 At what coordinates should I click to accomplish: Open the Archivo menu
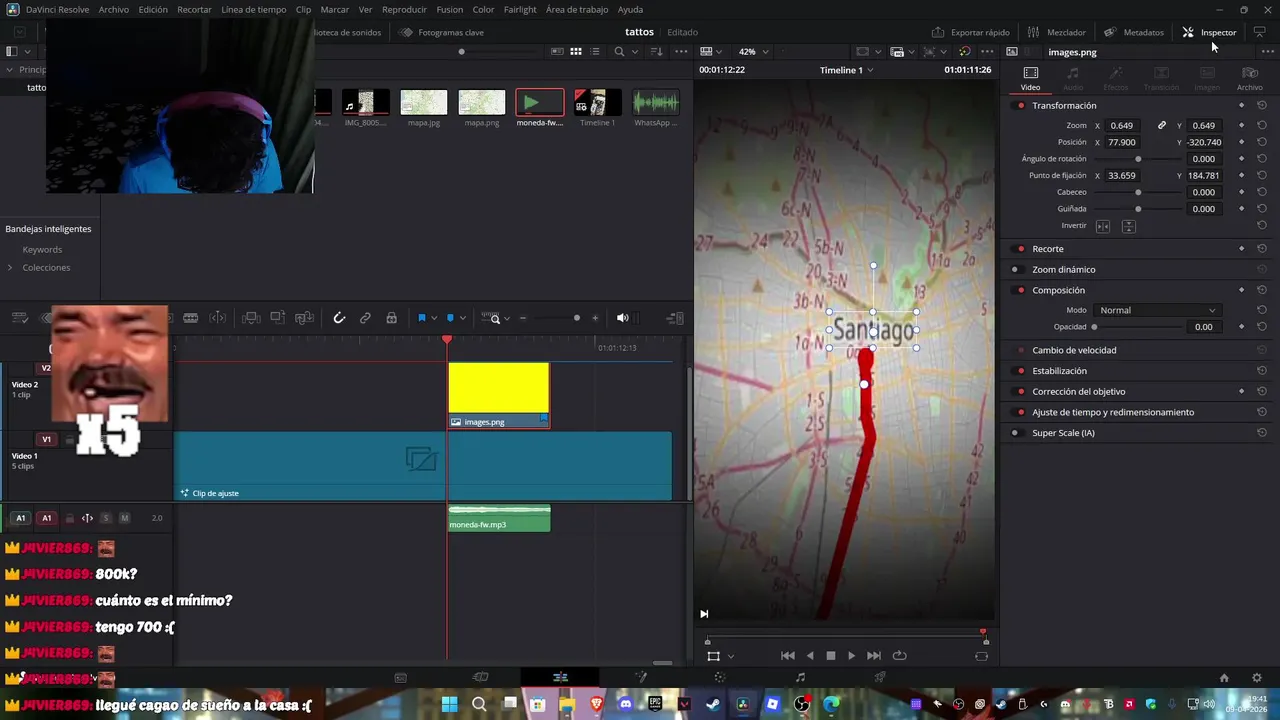113,9
